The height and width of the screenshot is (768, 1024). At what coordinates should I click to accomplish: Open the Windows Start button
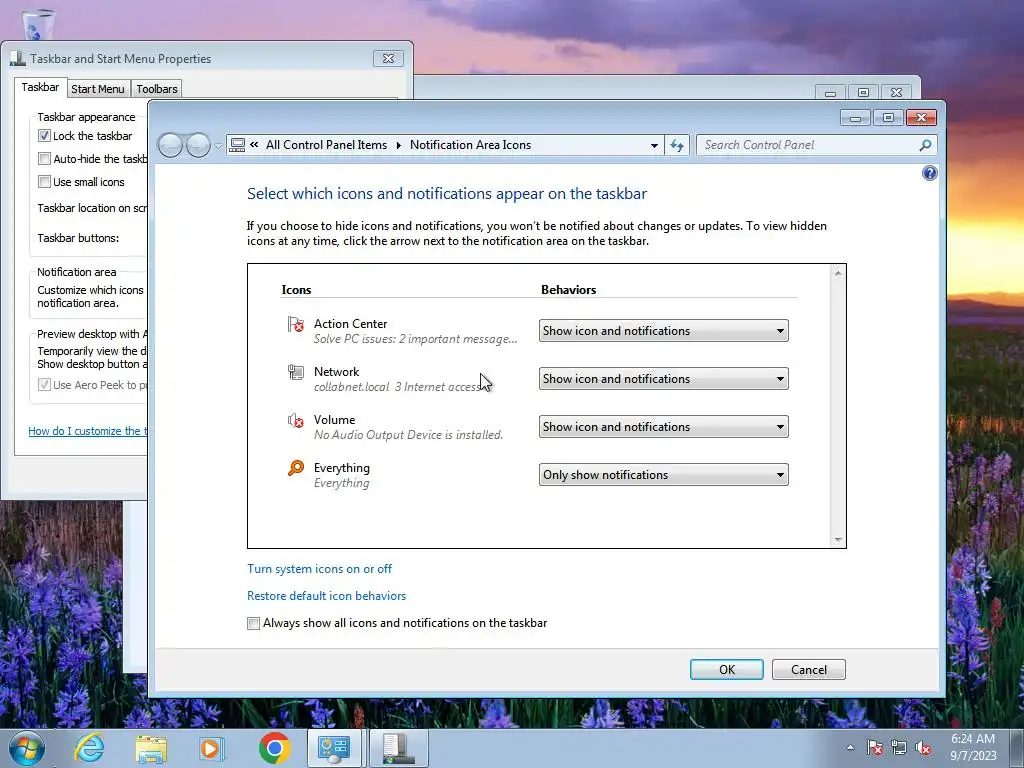pyautogui.click(x=27, y=748)
